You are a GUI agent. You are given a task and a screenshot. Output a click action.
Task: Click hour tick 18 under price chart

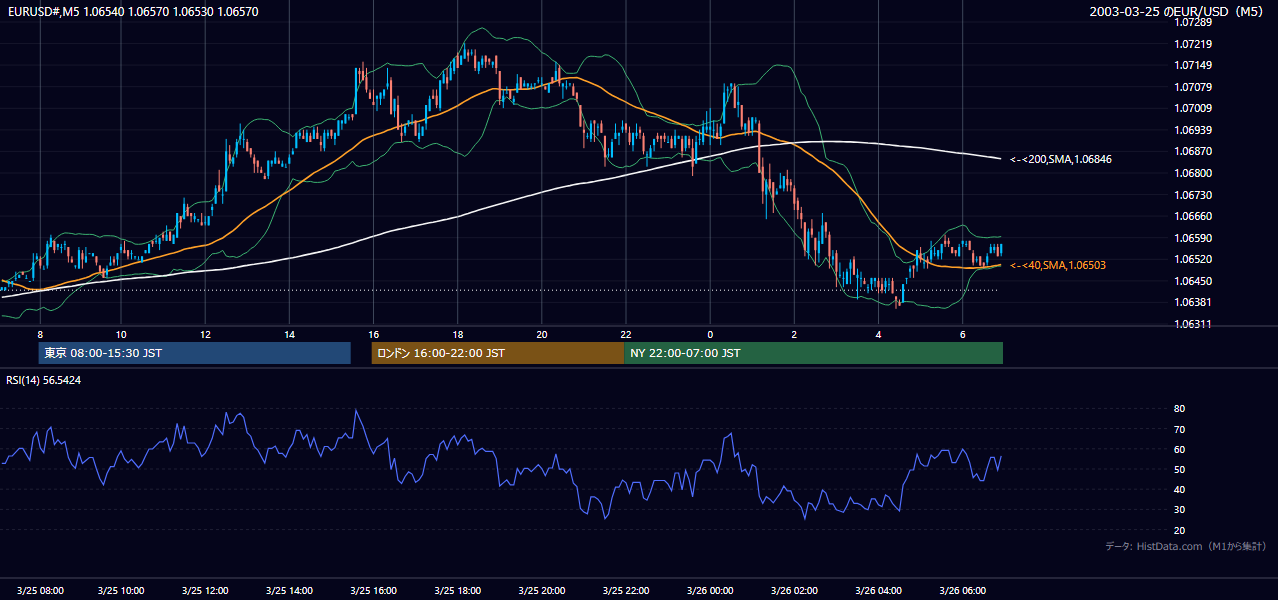pos(457,334)
